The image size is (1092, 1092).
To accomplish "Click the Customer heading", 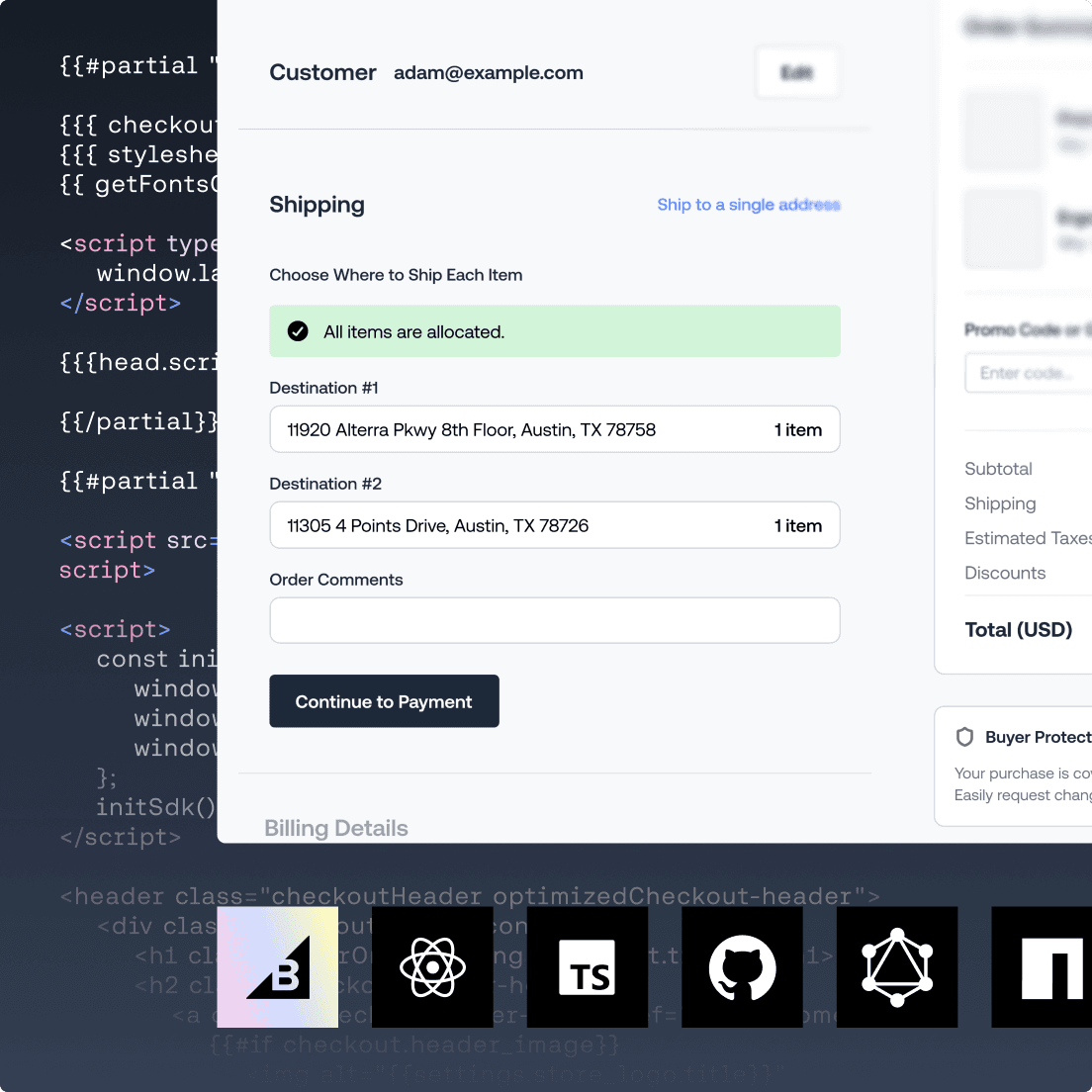I will click(x=322, y=72).
